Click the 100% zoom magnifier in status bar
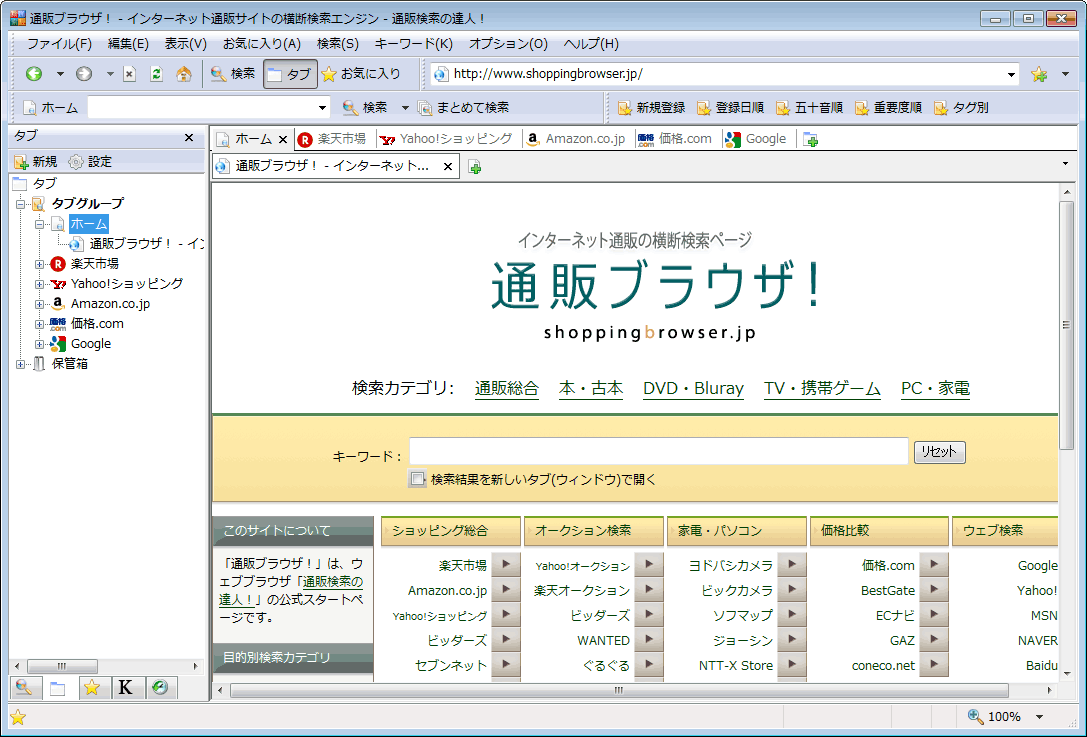1087x737 pixels. (976, 716)
